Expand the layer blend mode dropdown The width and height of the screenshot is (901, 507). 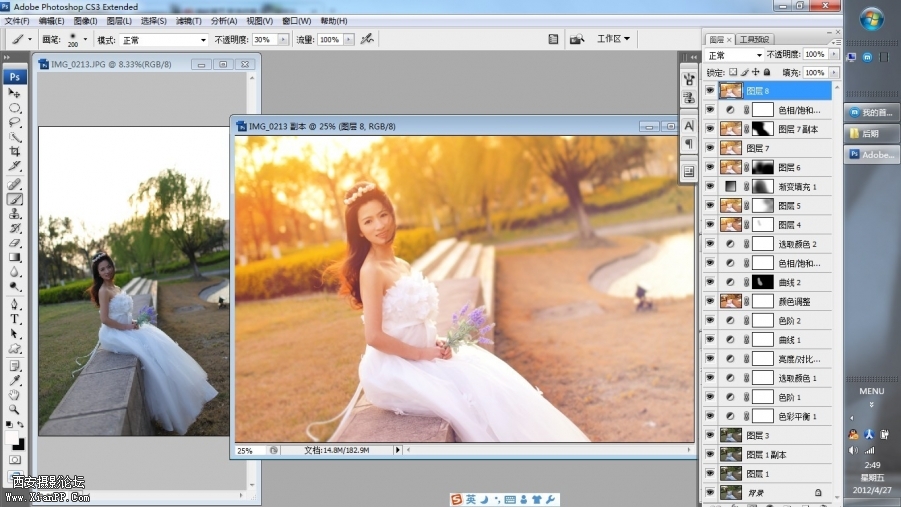pyautogui.click(x=734, y=55)
